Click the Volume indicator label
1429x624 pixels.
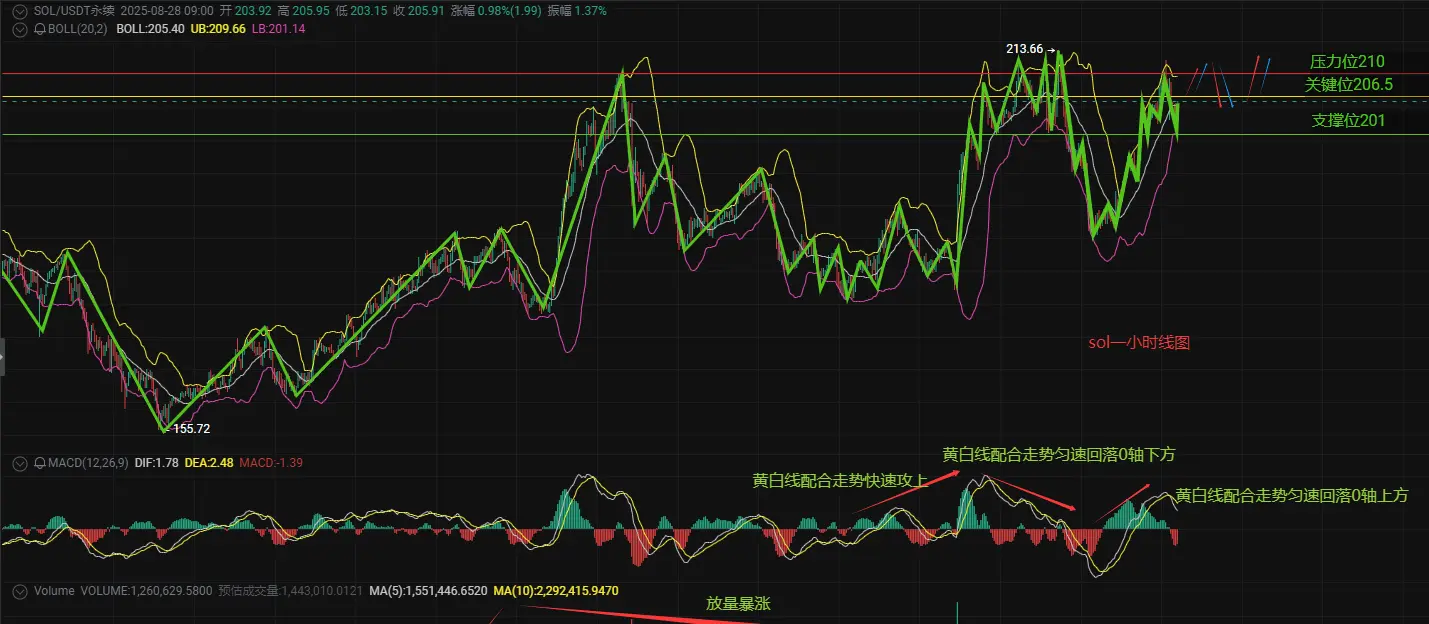click(54, 591)
